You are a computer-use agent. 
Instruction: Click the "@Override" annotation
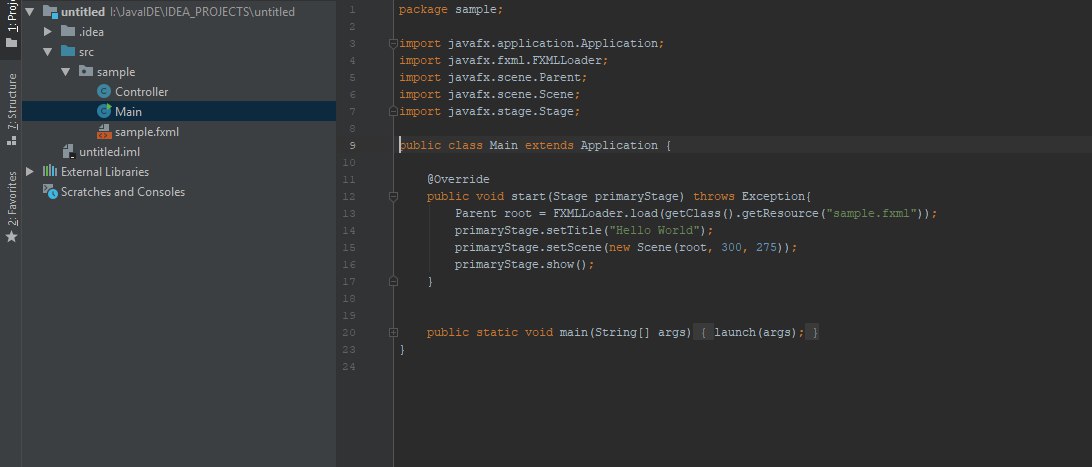pyautogui.click(x=458, y=180)
